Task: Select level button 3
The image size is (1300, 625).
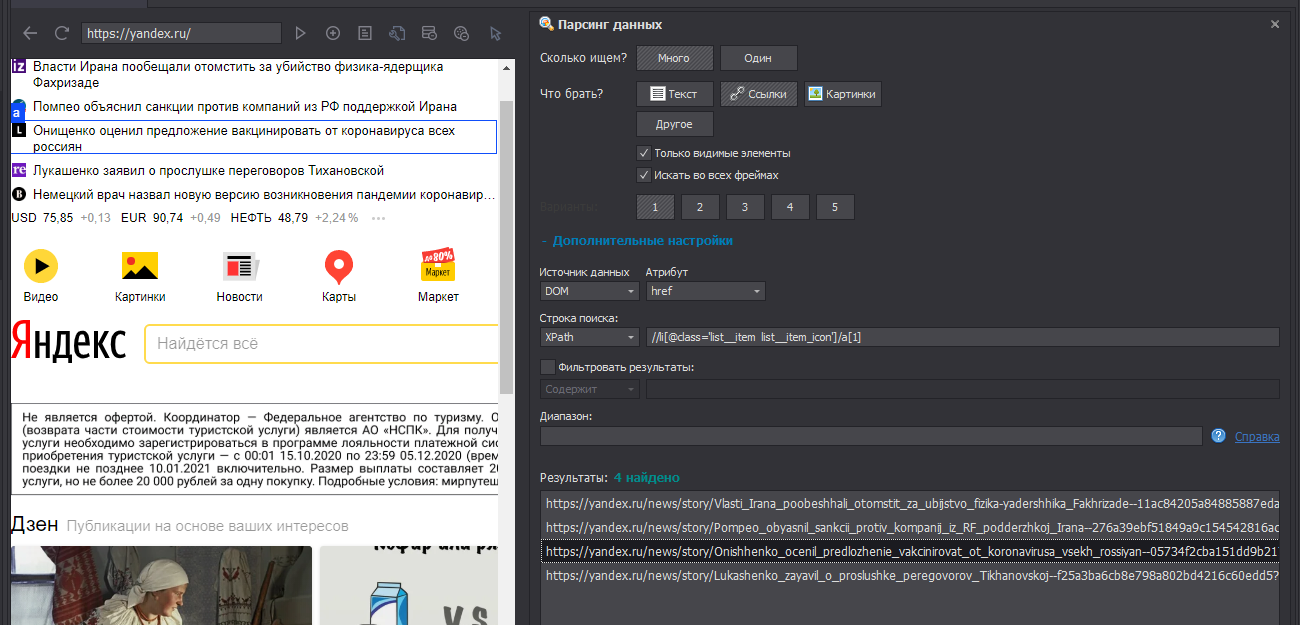Action: click(745, 207)
